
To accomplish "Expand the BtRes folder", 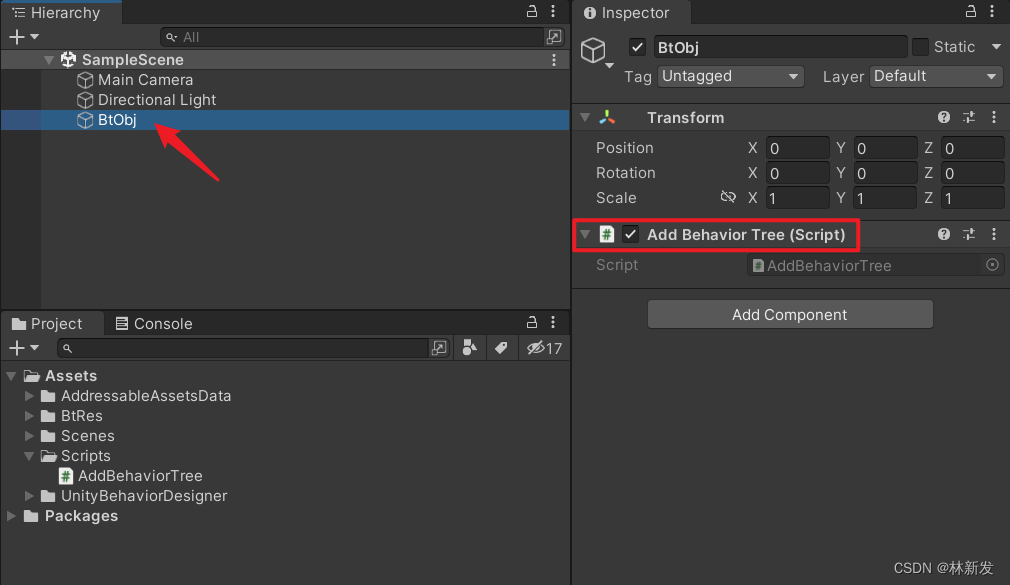I will click(29, 416).
